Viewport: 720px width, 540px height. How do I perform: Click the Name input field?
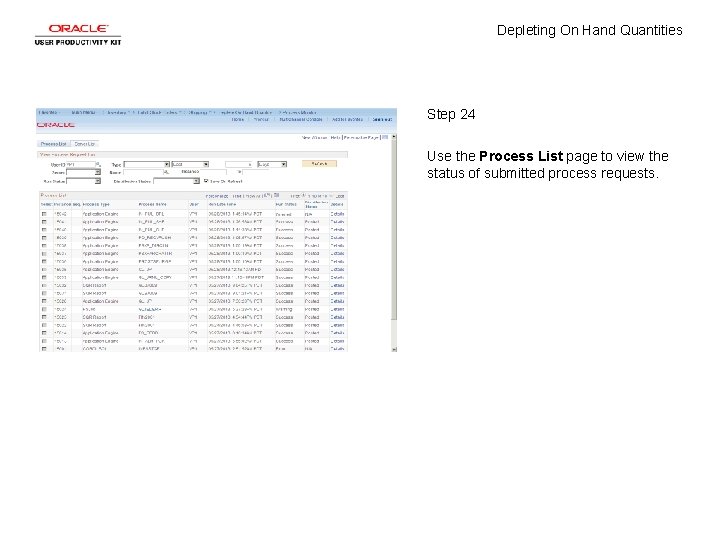143,172
